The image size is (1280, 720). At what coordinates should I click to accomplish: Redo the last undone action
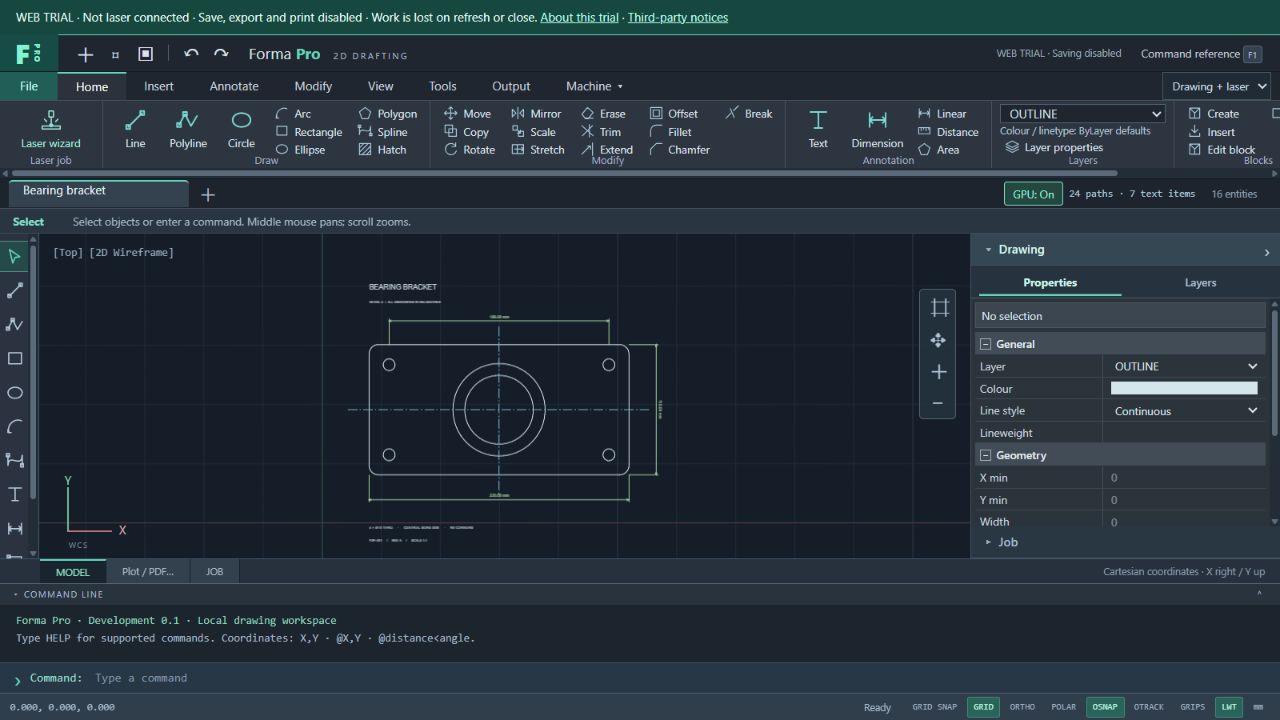[x=221, y=54]
